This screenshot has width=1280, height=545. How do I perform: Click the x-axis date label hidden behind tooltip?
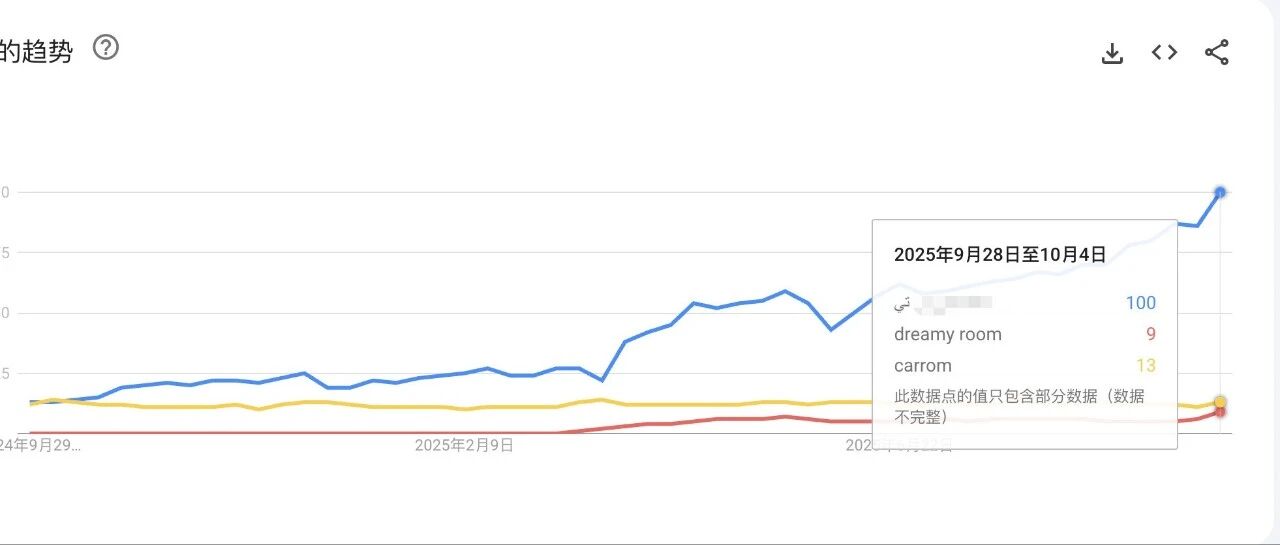point(900,445)
